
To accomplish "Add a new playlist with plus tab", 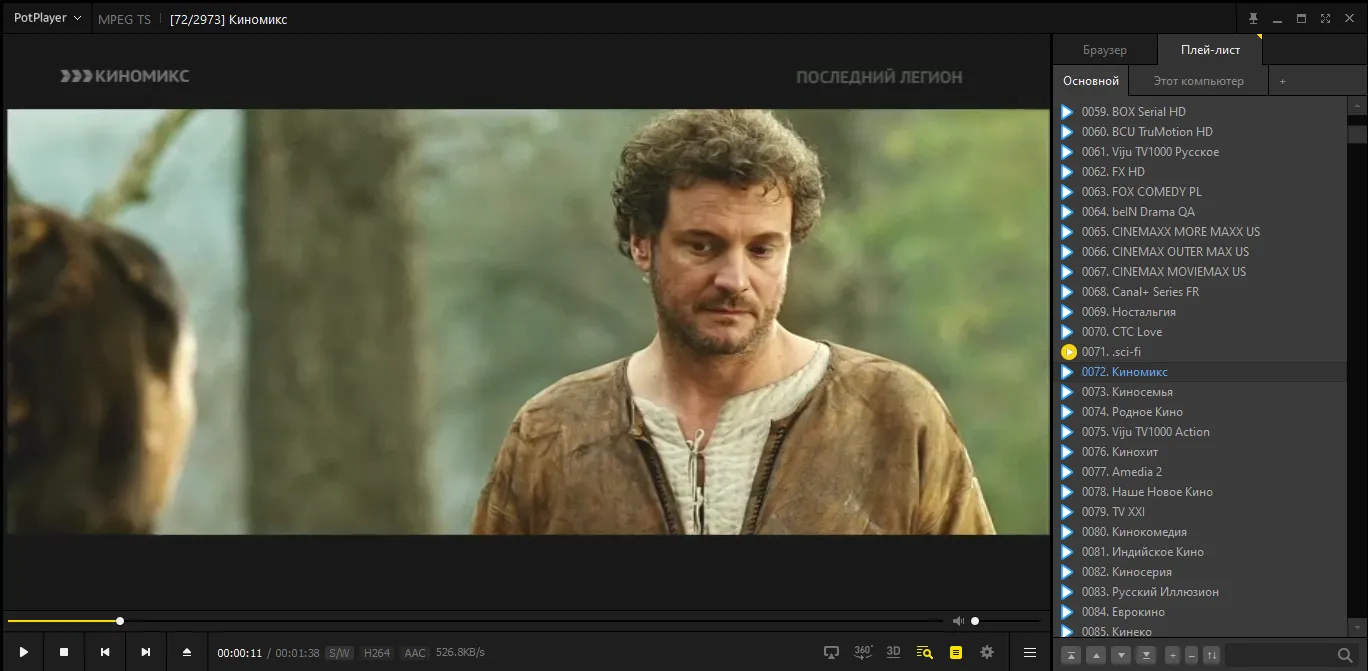I will coord(1283,81).
